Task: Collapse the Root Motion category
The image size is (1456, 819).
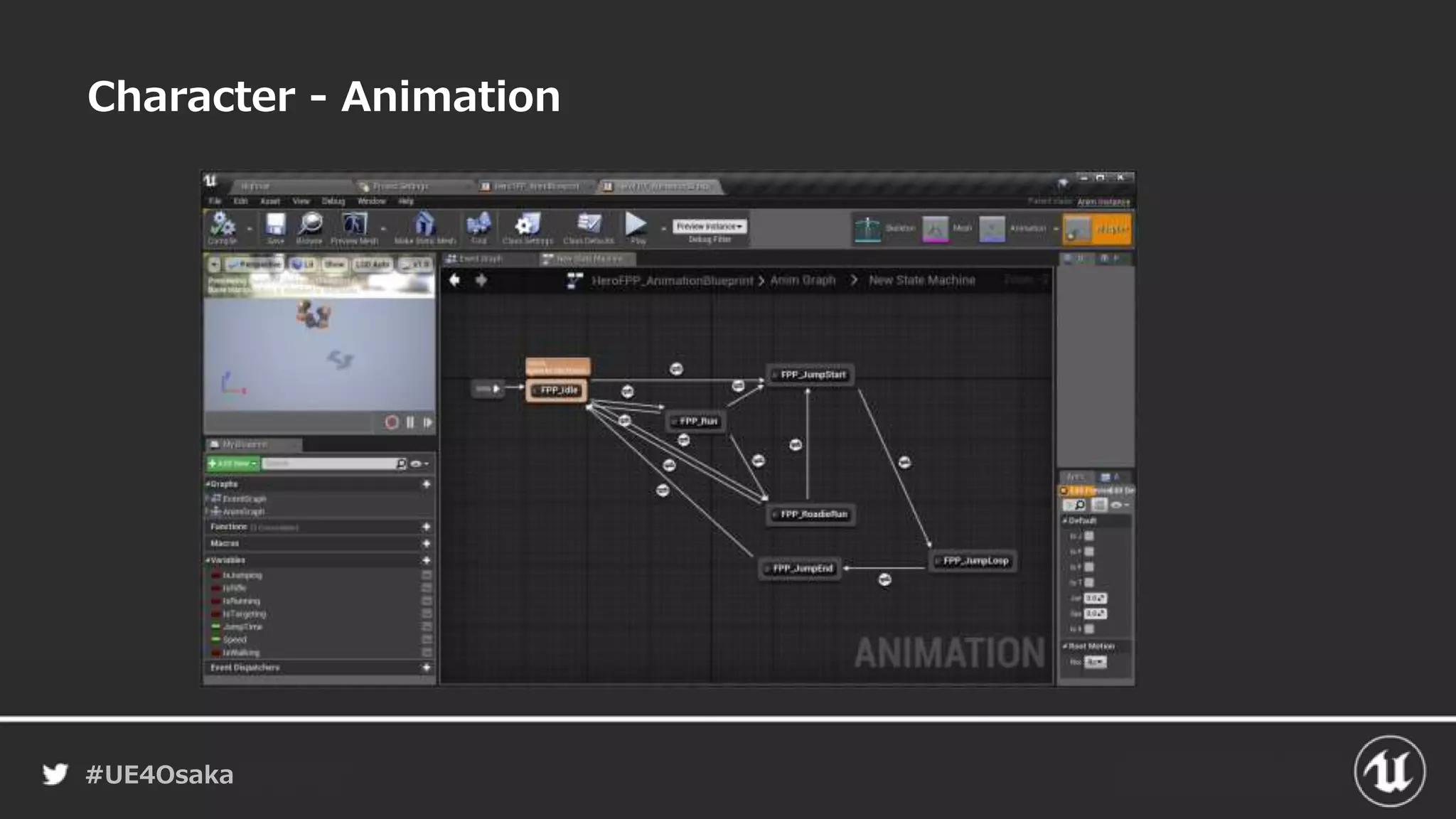Action: (1065, 646)
